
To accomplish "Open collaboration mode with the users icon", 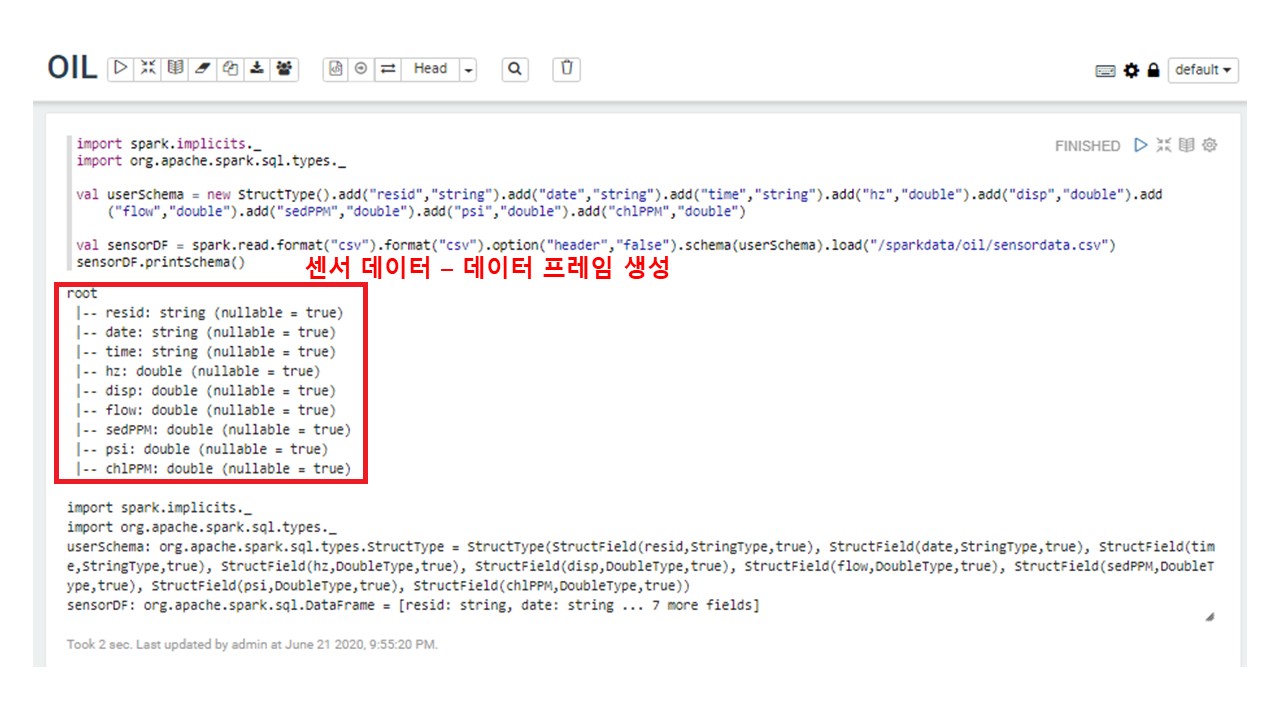I will (285, 69).
